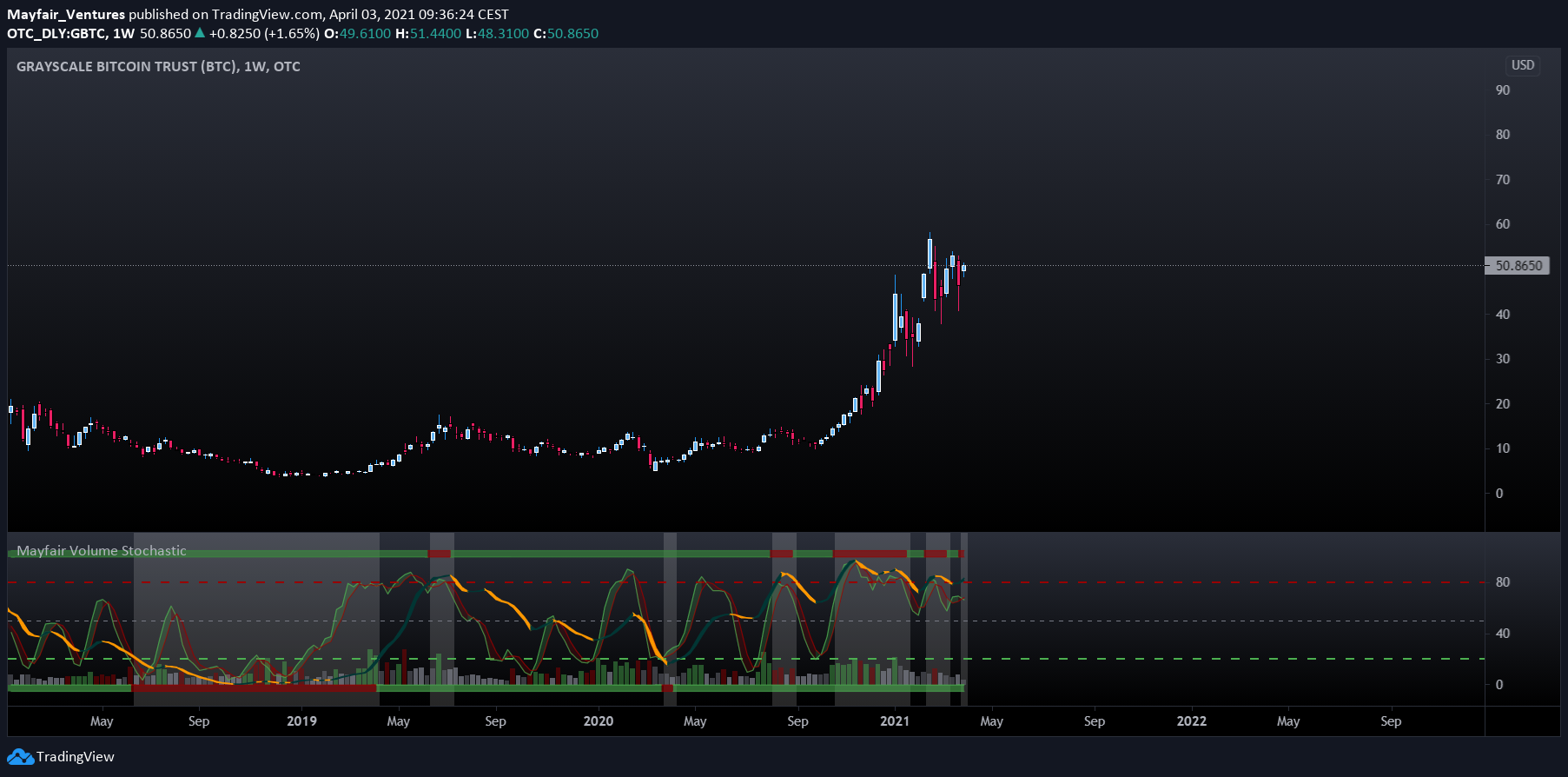
Task: Click the 0 mark on main price scale
Action: pyautogui.click(x=1499, y=493)
